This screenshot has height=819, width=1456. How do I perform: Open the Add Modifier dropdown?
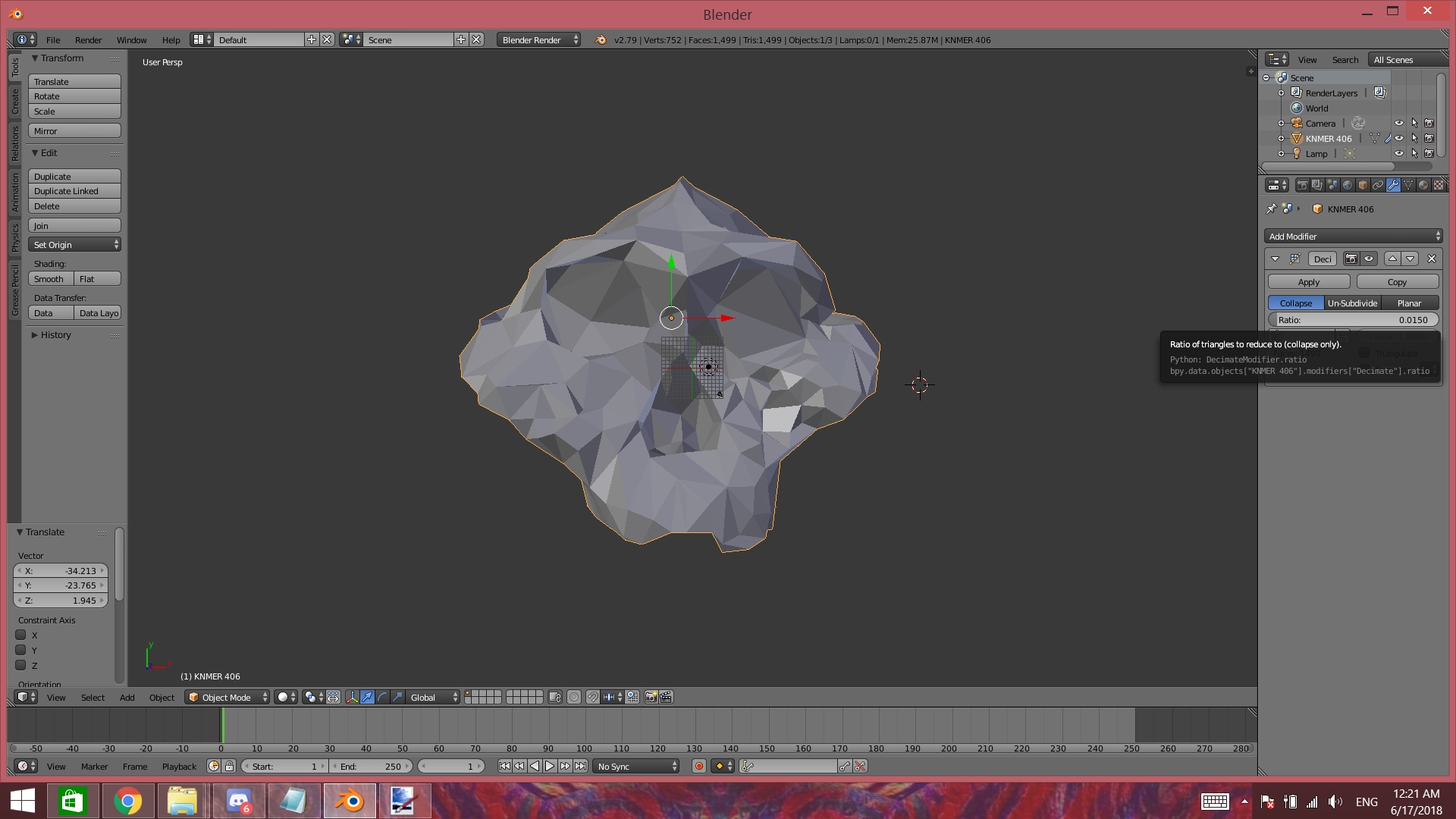1353,237
